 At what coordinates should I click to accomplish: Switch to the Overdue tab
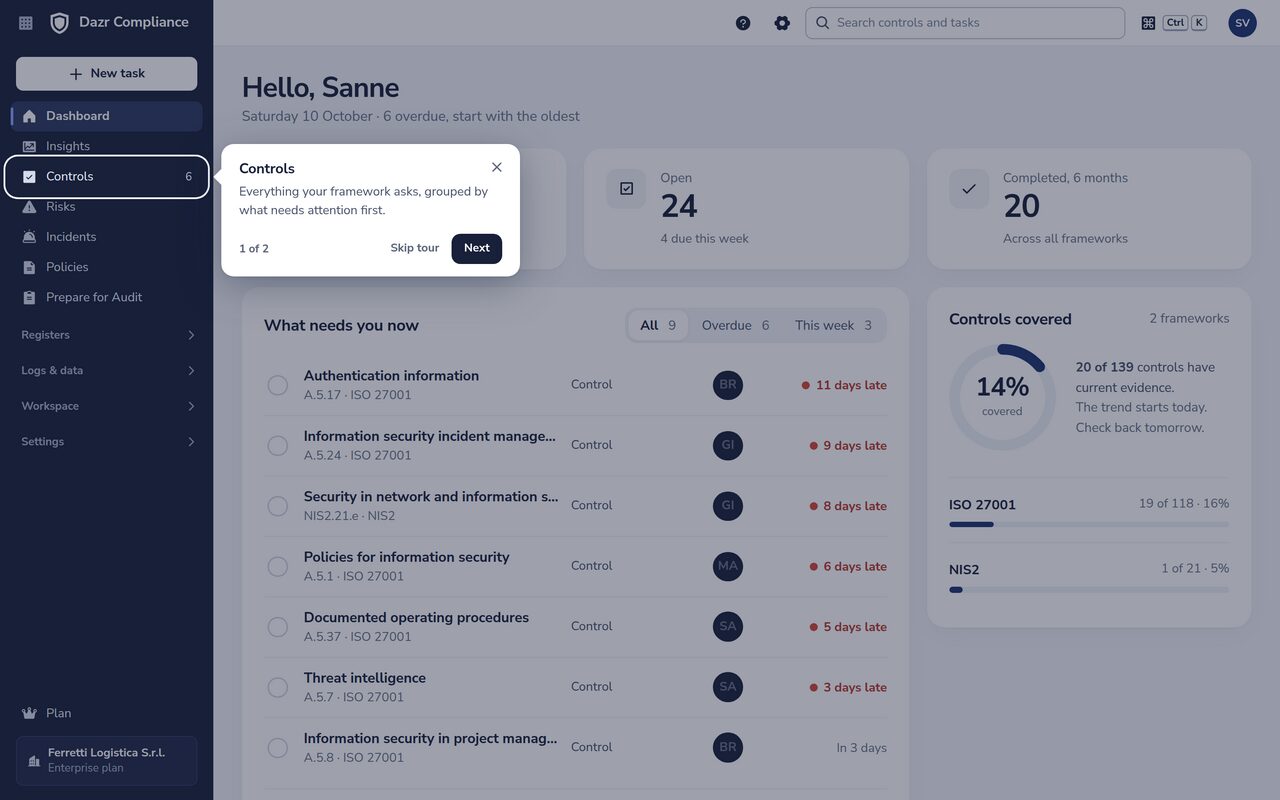click(735, 325)
